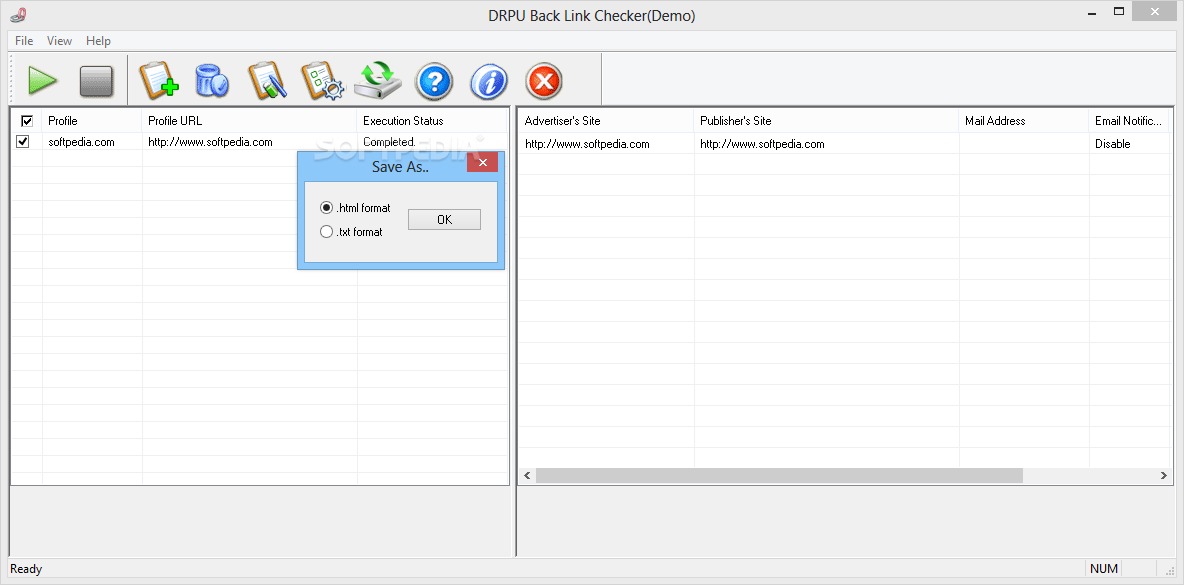Exit application using red X toolbar icon

click(x=544, y=82)
